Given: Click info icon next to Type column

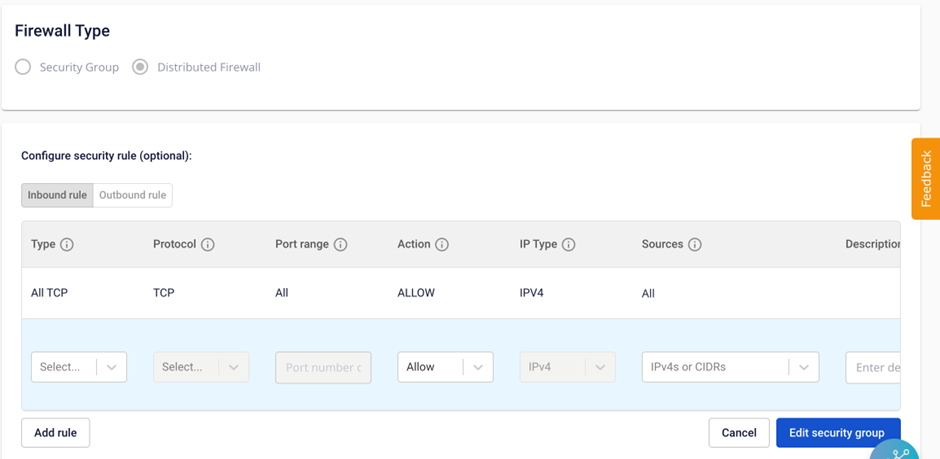Looking at the screenshot, I should pyautogui.click(x=67, y=244).
